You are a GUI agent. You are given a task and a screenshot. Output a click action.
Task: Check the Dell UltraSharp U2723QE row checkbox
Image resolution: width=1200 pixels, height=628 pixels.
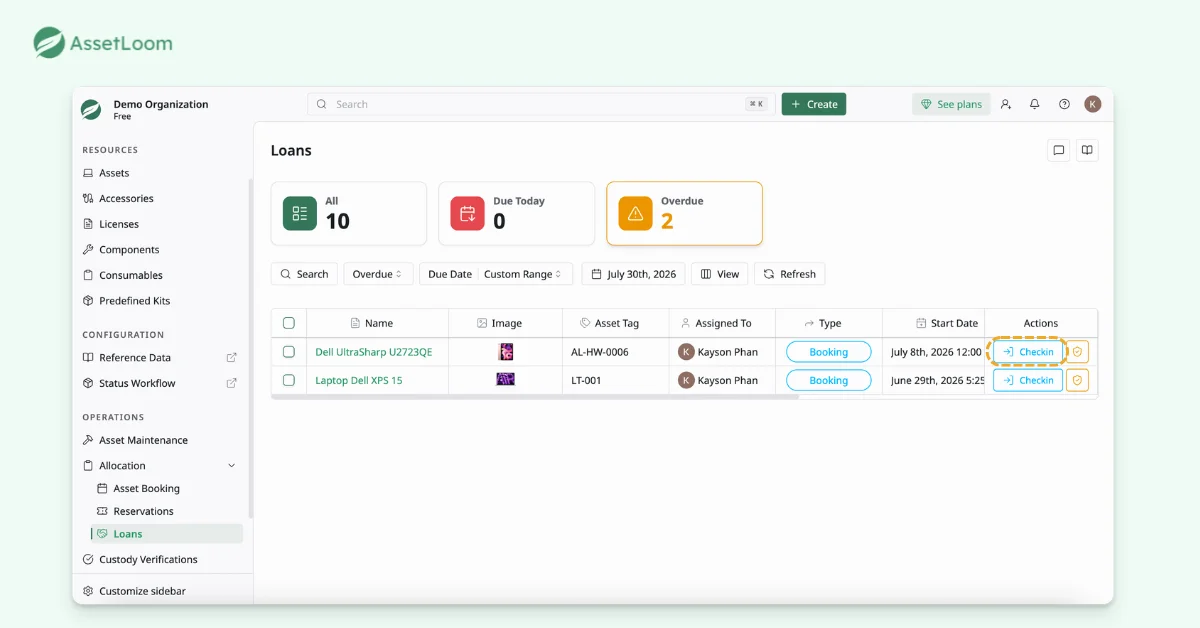coord(289,352)
